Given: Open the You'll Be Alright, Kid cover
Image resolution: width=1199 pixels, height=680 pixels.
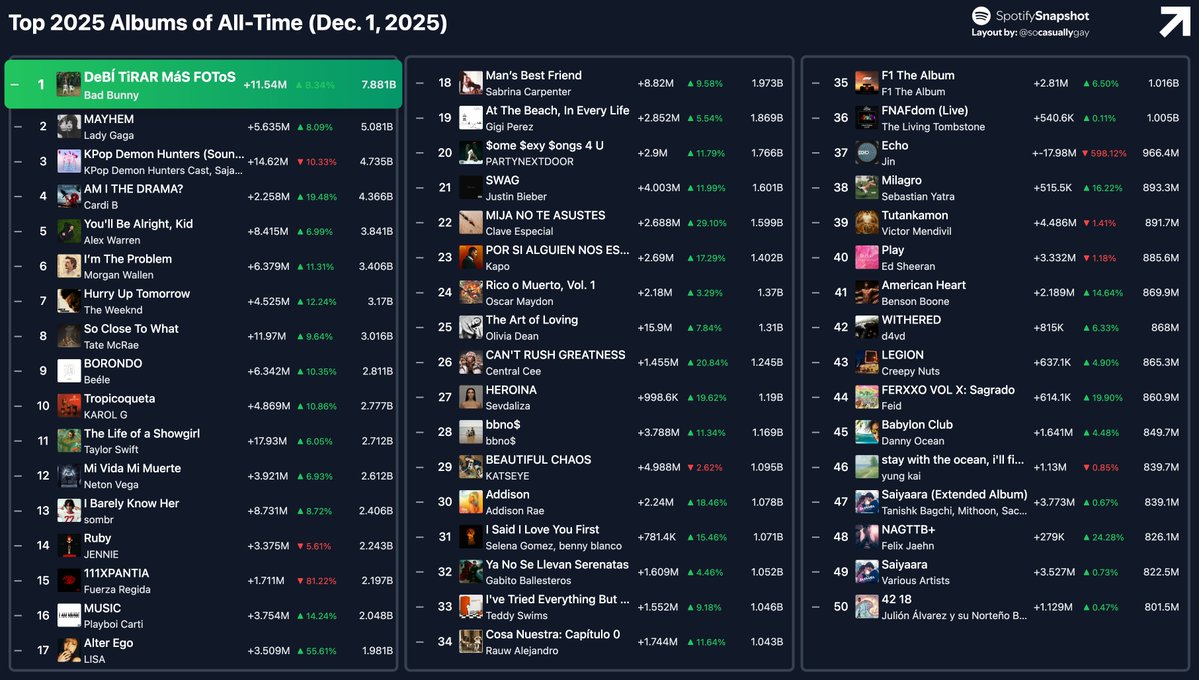Looking at the screenshot, I should click(x=69, y=232).
